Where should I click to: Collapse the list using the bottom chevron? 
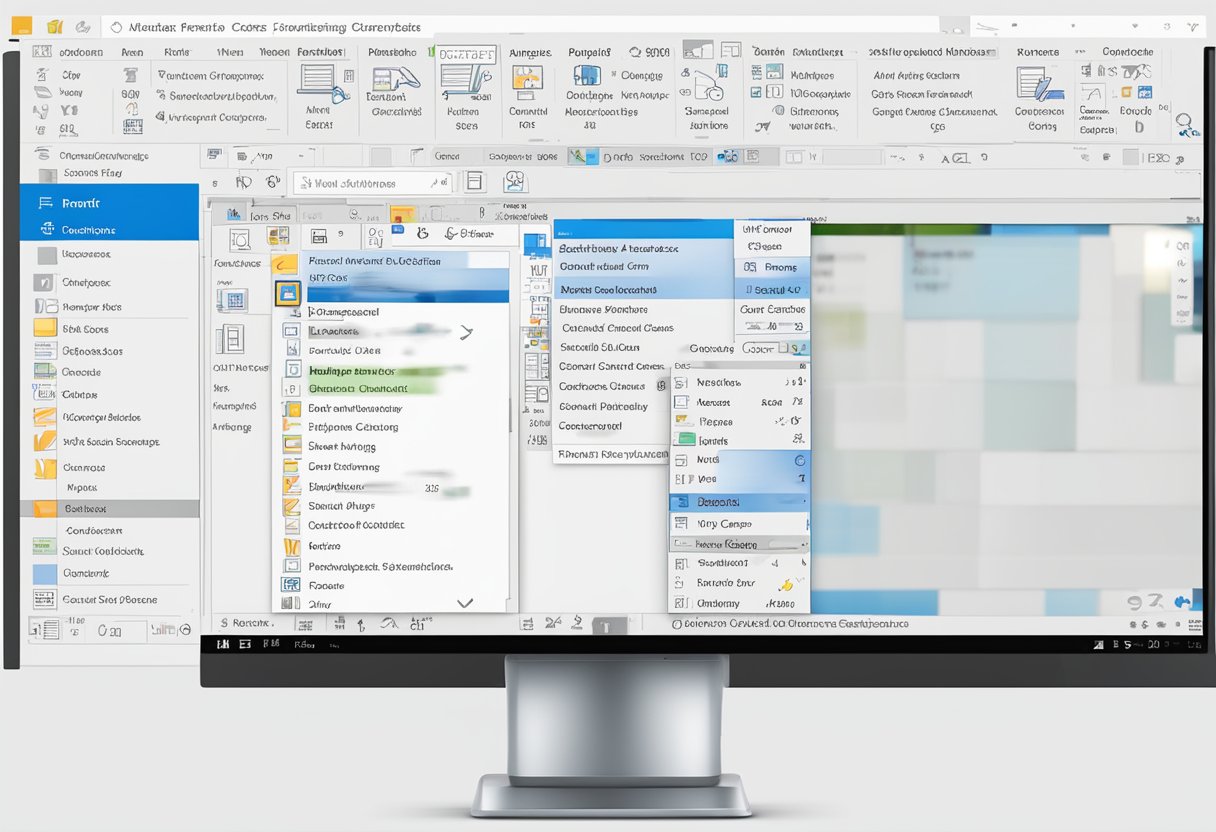click(465, 602)
